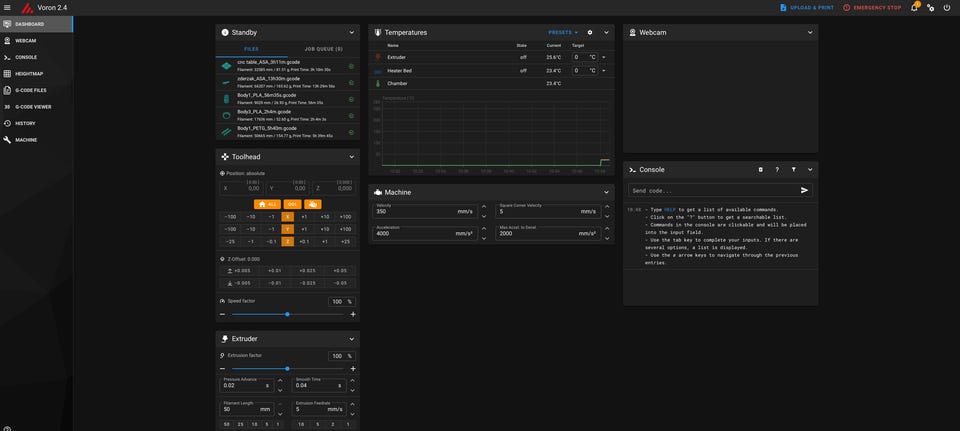Home the Y axis button
960x431 pixels.
point(287,229)
